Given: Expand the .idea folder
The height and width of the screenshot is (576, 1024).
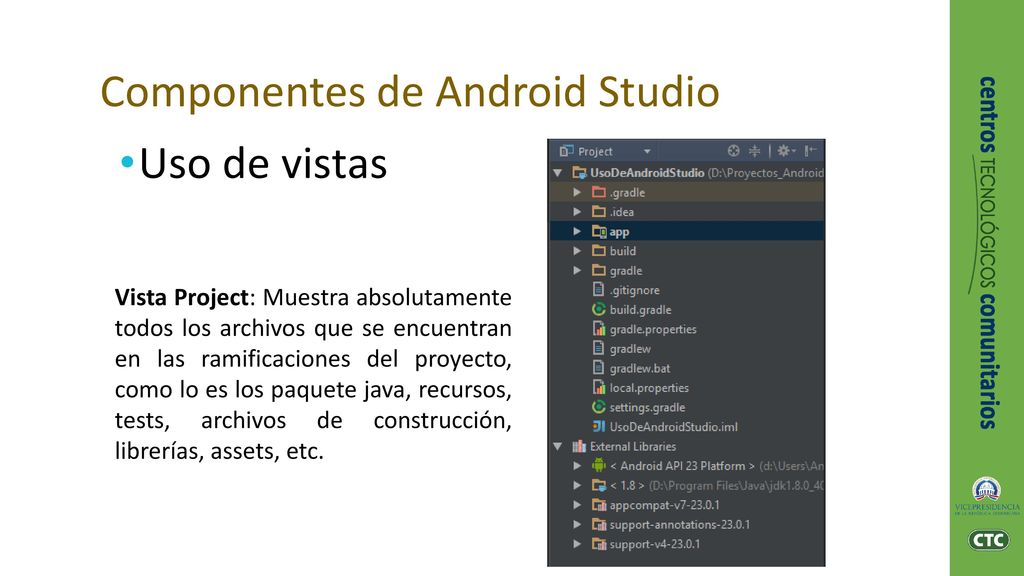Looking at the screenshot, I should [577, 212].
